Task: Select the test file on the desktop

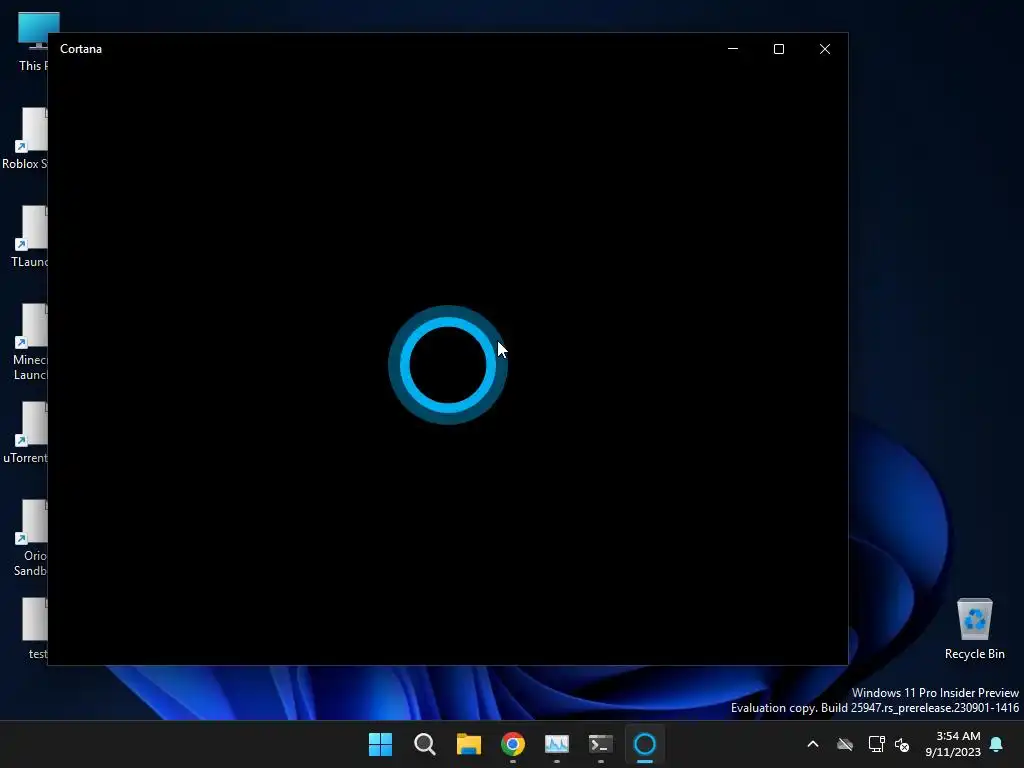Action: 35,628
